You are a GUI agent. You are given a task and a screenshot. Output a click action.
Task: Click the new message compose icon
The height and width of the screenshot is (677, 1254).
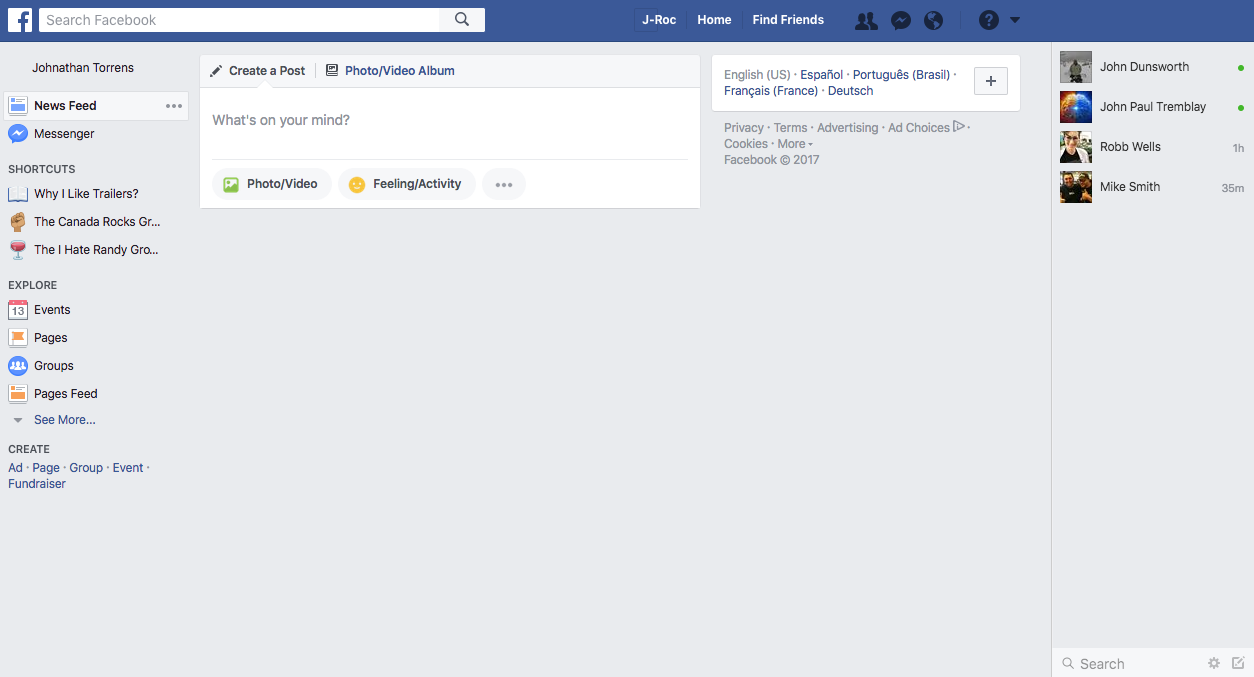(1238, 663)
